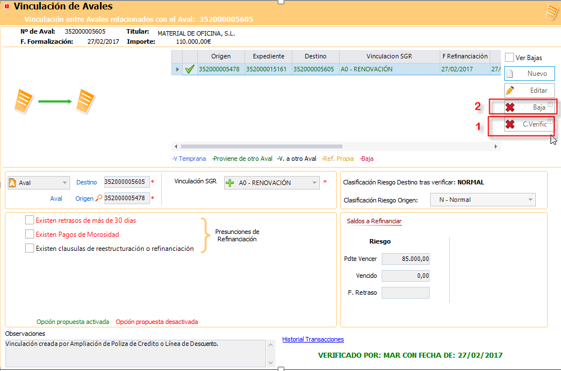This screenshot has width=561, height=371.
Task: Click the Opción propuesta desactivada text
Action: [x=157, y=322]
